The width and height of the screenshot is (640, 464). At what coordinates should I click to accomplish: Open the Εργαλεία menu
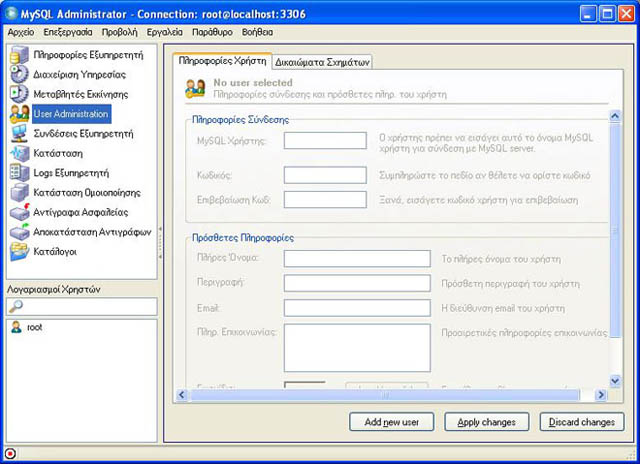[x=164, y=32]
